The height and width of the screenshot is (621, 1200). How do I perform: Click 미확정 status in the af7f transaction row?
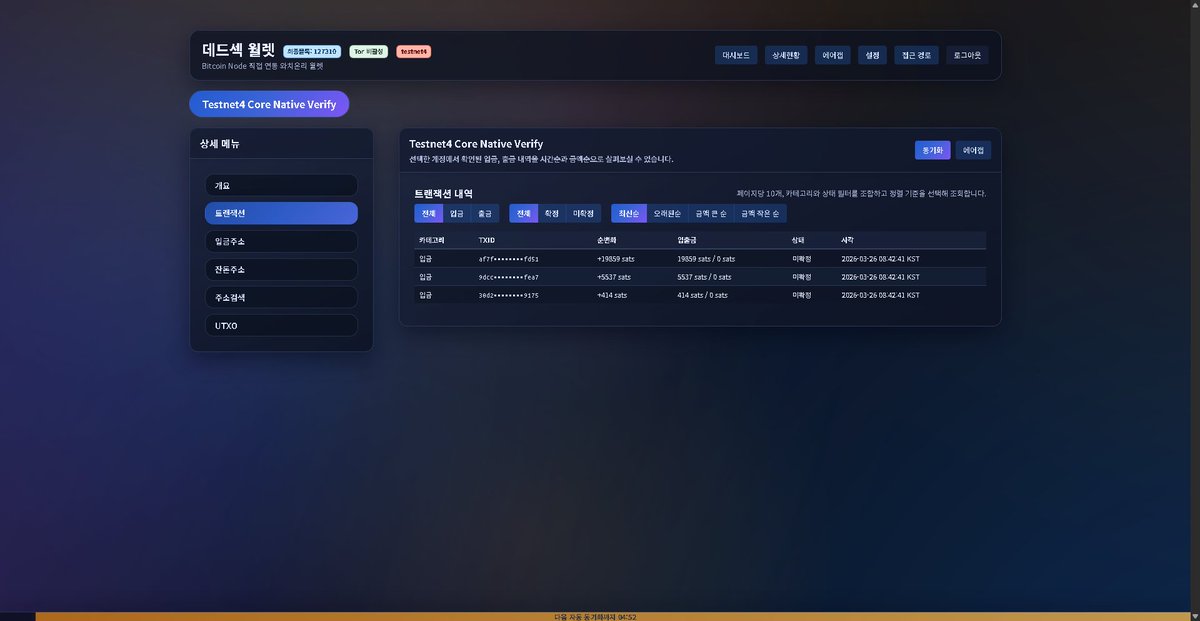(x=802, y=259)
